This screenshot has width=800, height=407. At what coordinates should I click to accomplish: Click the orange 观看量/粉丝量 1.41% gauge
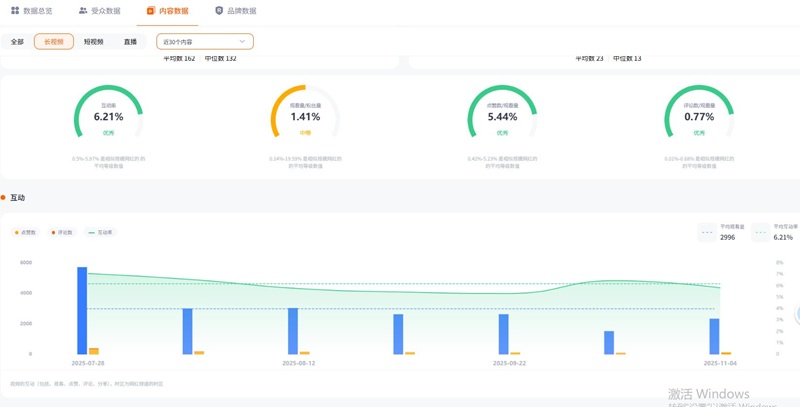305,113
